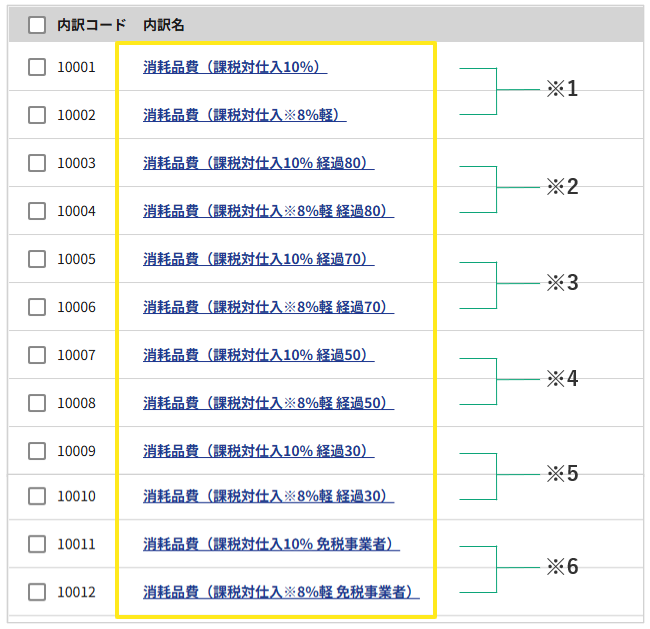Check the box for code 10001
Screen dimensions: 650x629
click(37, 67)
